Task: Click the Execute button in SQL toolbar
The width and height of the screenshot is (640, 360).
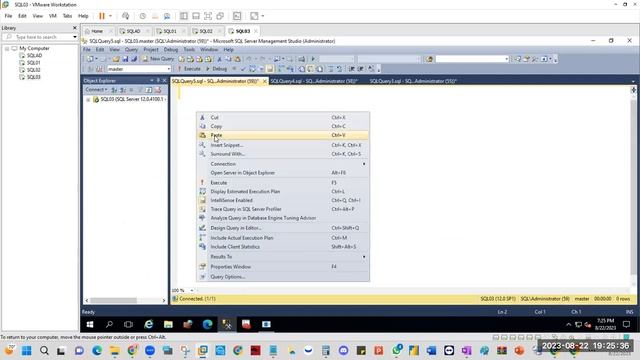Action: (189, 69)
